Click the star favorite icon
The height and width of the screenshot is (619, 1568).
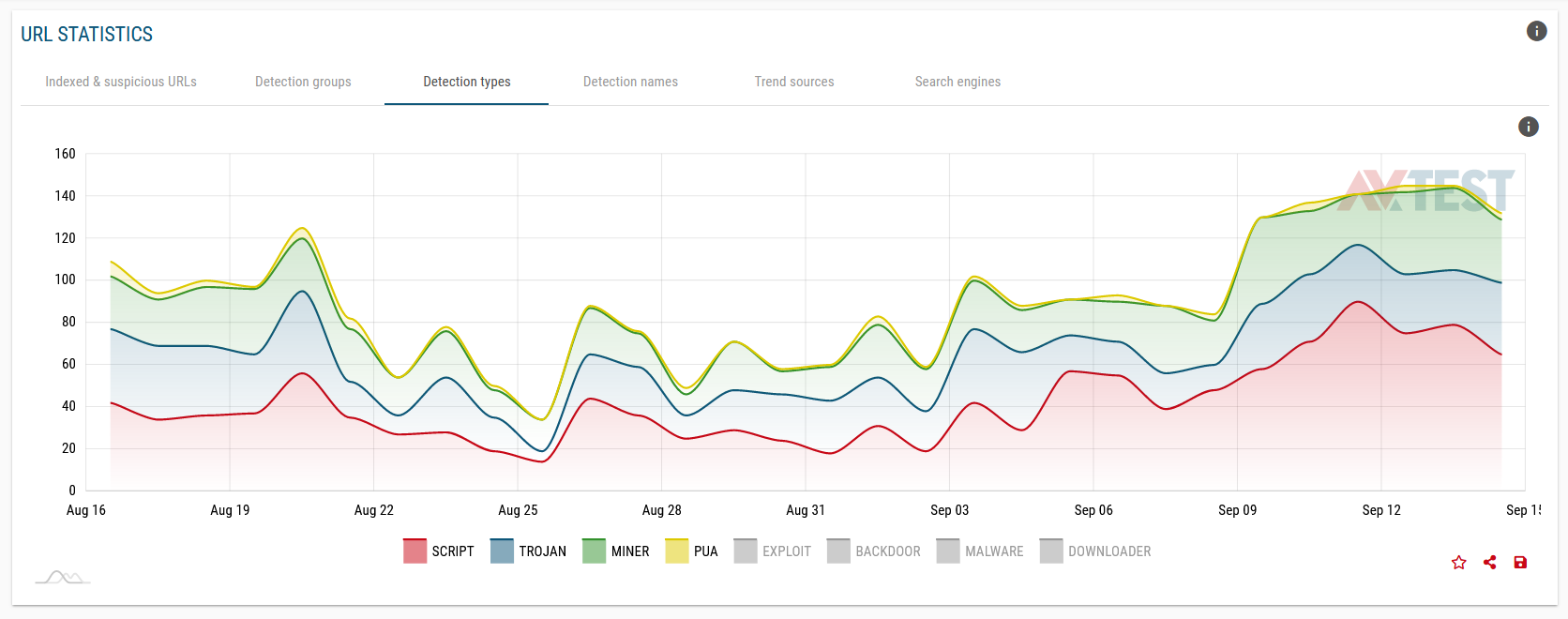click(x=1458, y=563)
